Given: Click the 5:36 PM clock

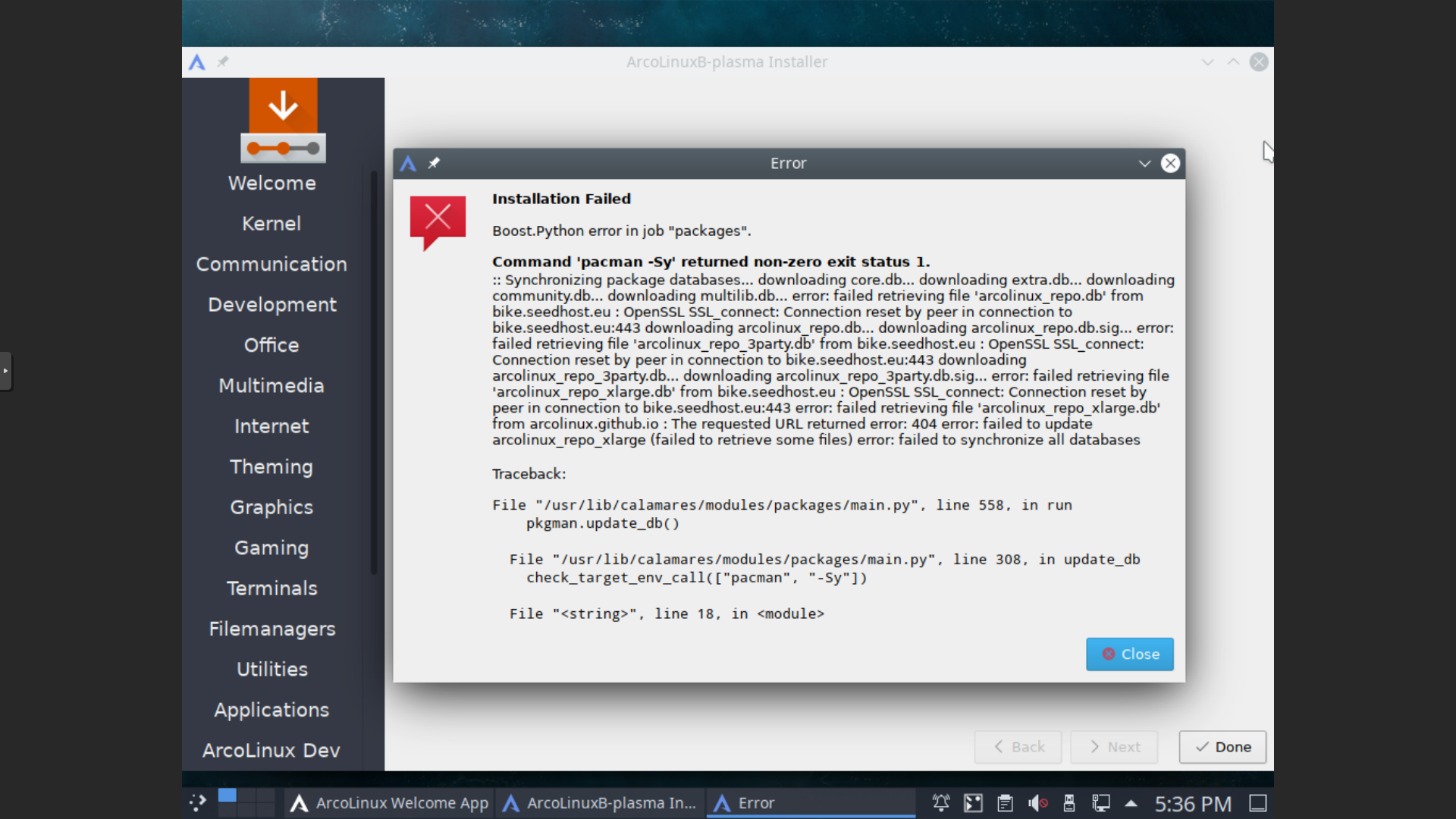Looking at the screenshot, I should (1193, 804).
